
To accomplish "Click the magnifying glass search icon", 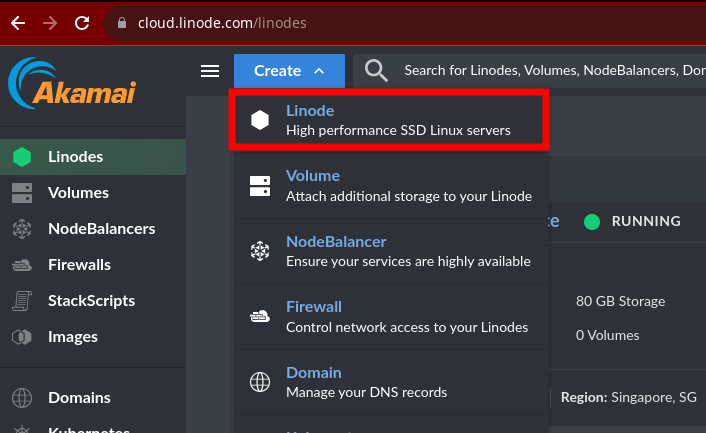I will (x=376, y=71).
